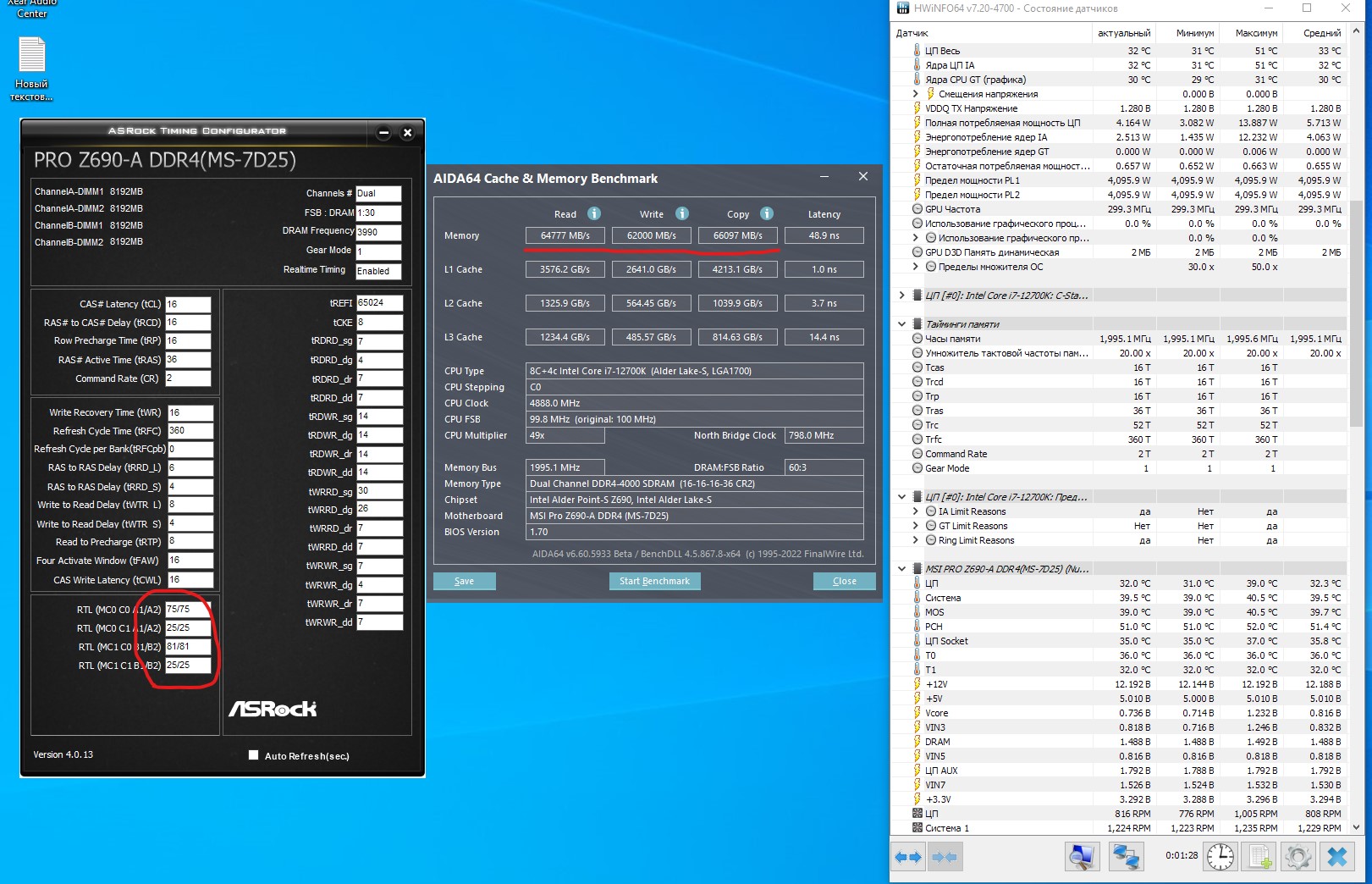The image size is (1372, 884).
Task: Reset HWiNFO min/max with clock icon
Action: [x=1220, y=857]
